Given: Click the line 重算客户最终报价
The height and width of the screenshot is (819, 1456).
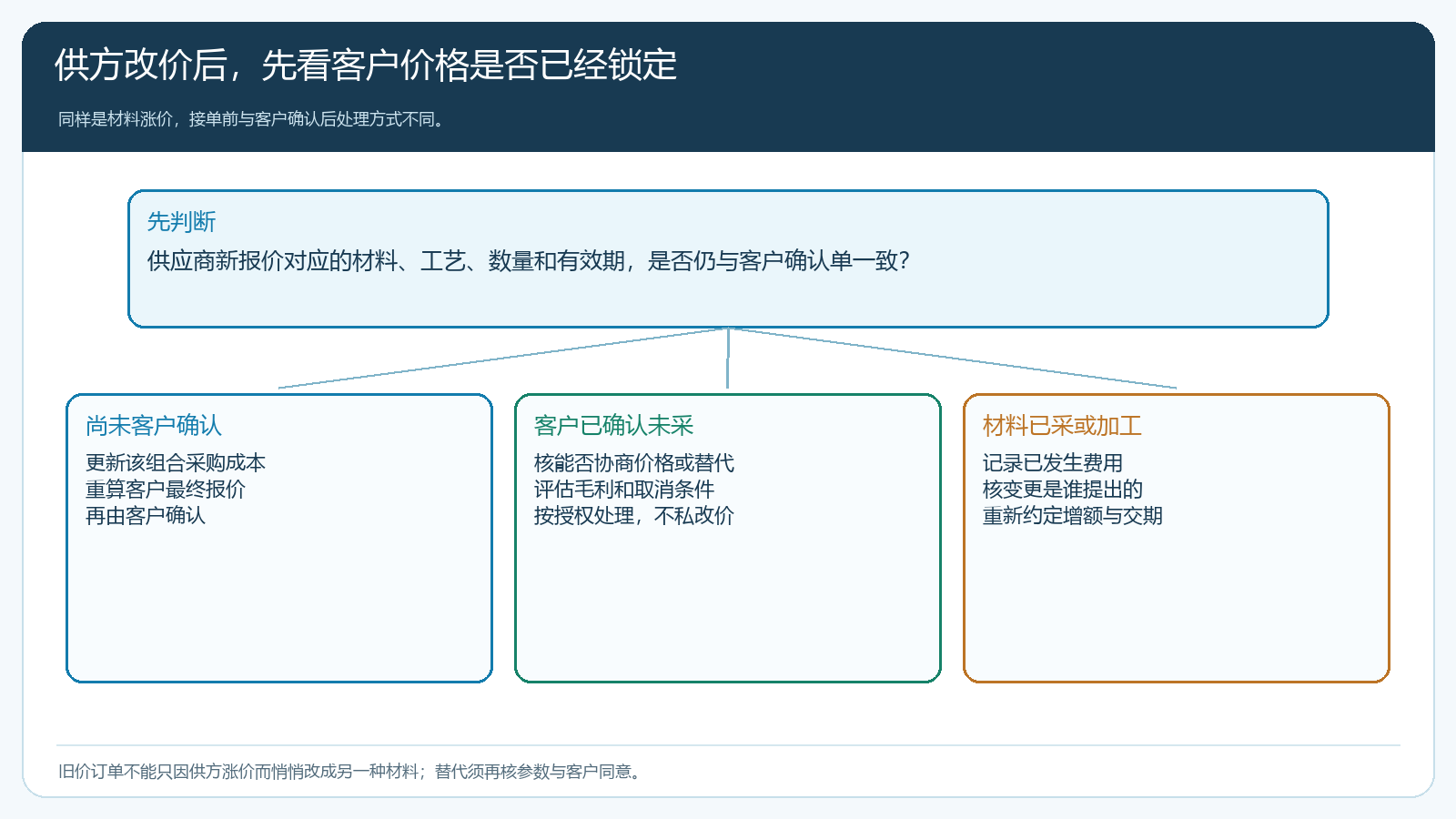Looking at the screenshot, I should point(166,490).
